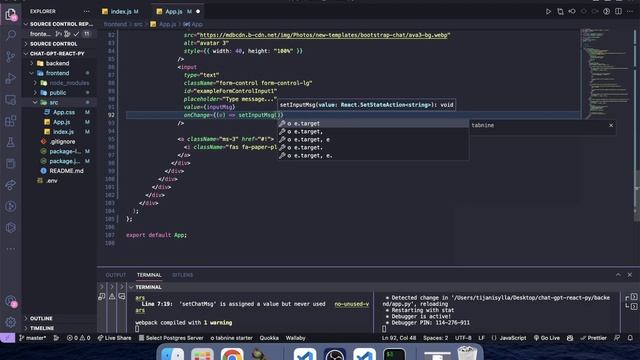
Task: Split the editor to the right
Action: point(618,11)
